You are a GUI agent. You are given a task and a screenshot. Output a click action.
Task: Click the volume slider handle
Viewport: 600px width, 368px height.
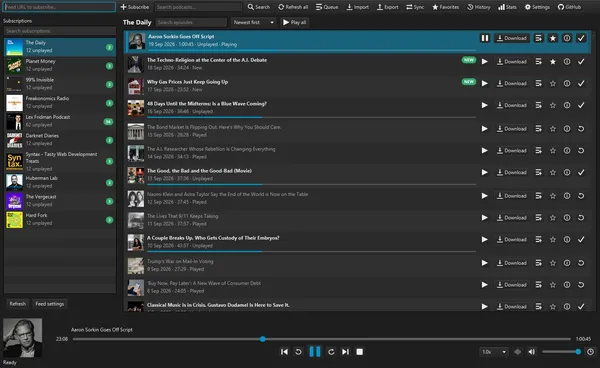(x=578, y=352)
